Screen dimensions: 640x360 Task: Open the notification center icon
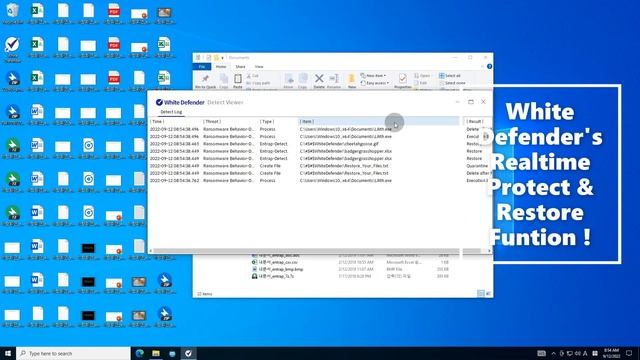click(x=630, y=353)
